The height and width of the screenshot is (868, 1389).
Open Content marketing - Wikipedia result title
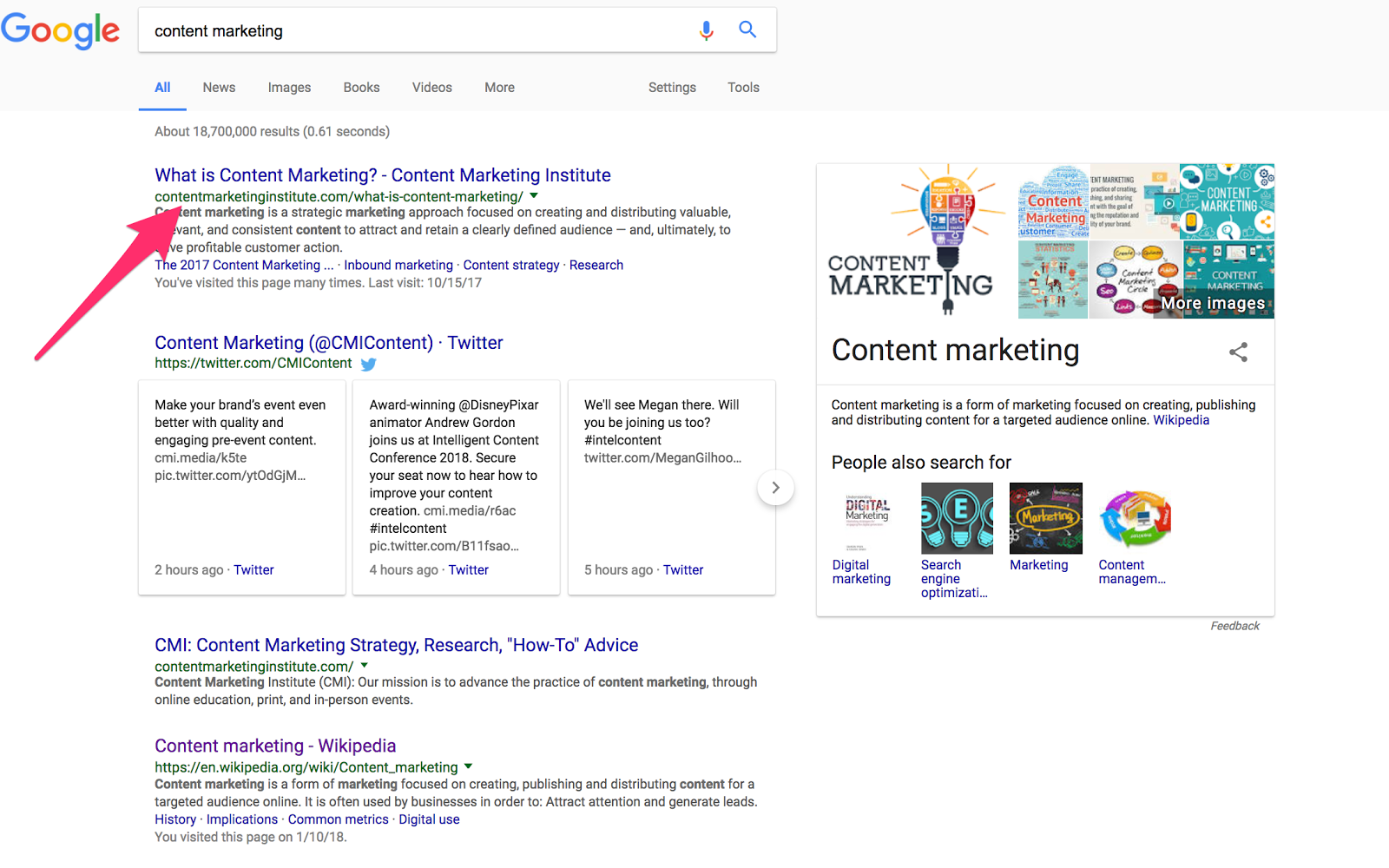tap(275, 746)
